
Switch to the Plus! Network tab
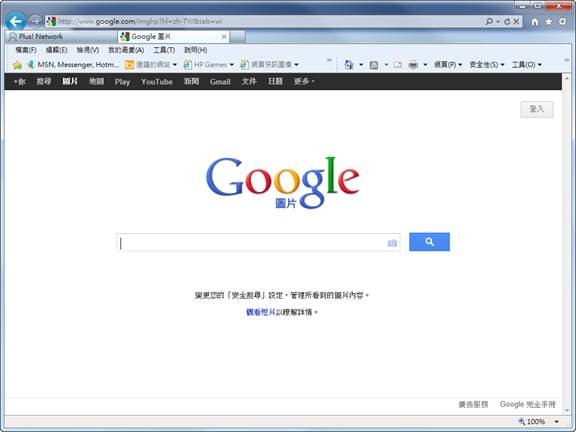click(61, 37)
